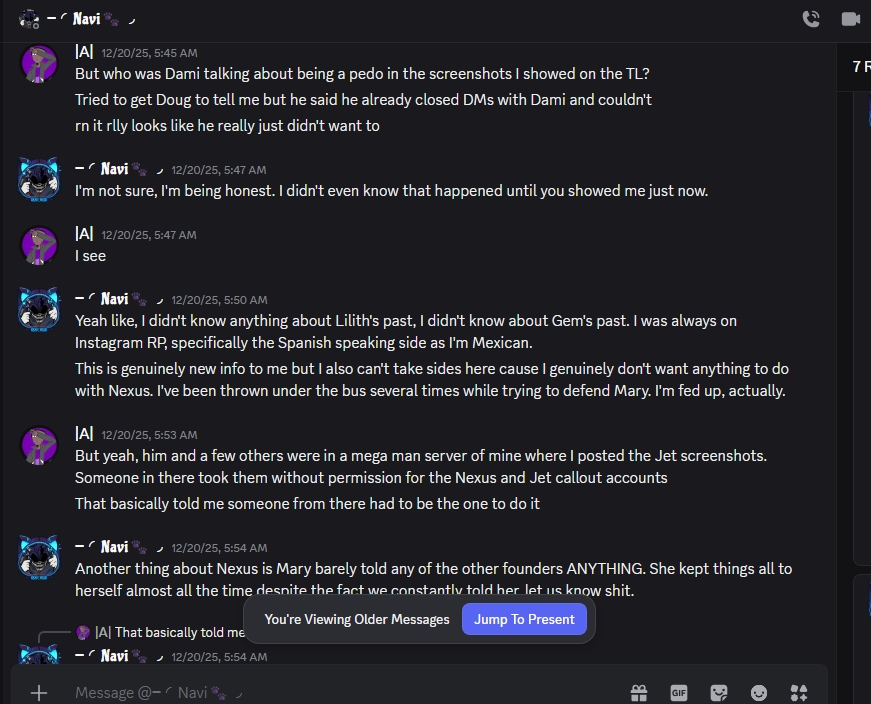Click |A| avatar on 5:47 AM message

click(40, 245)
